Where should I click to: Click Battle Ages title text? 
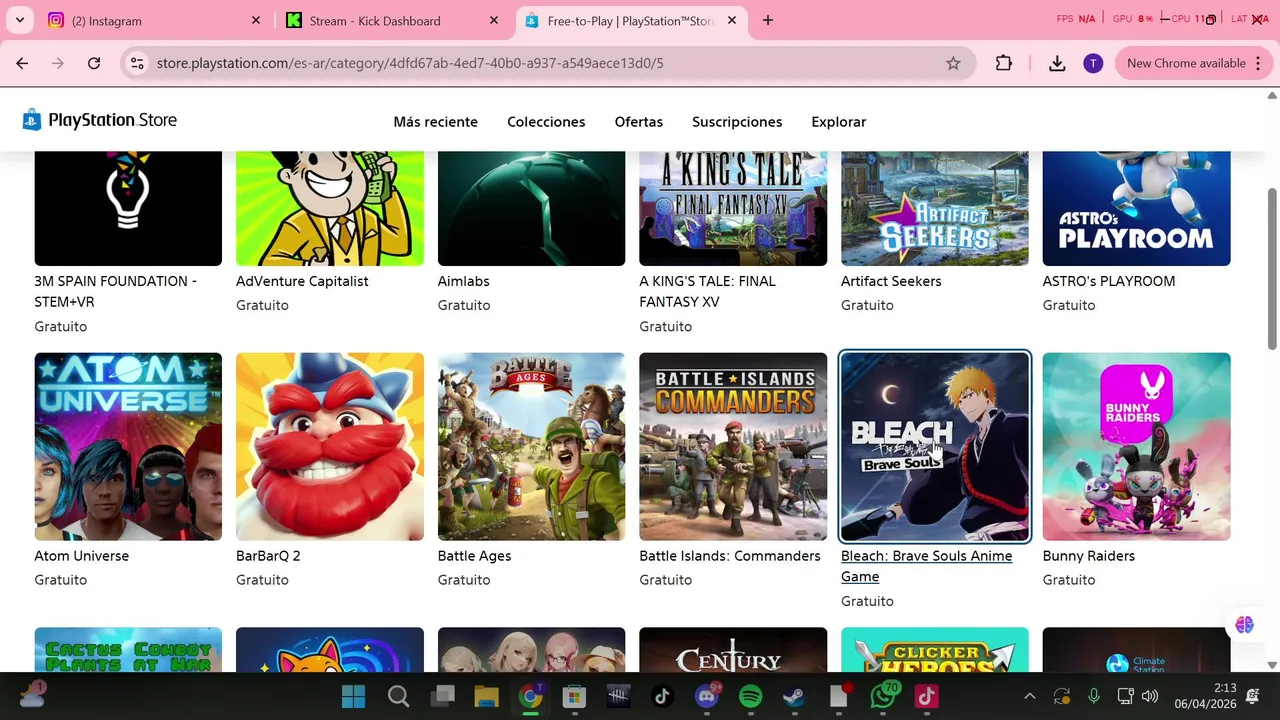tap(474, 556)
